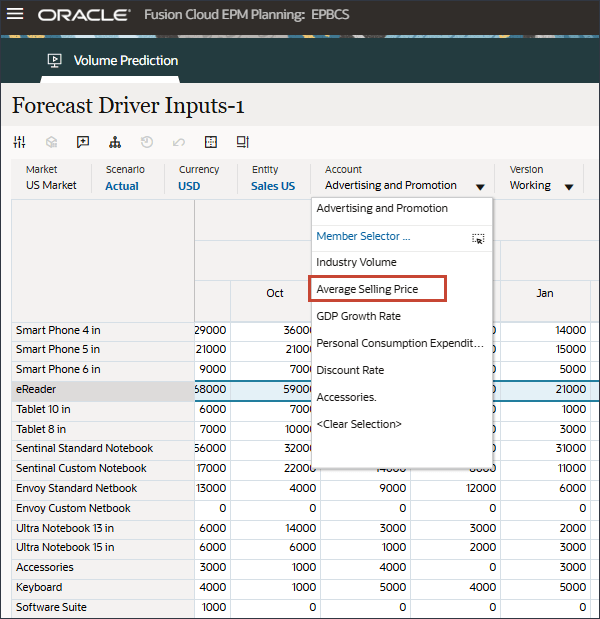Select the eReader row header

click(35, 389)
